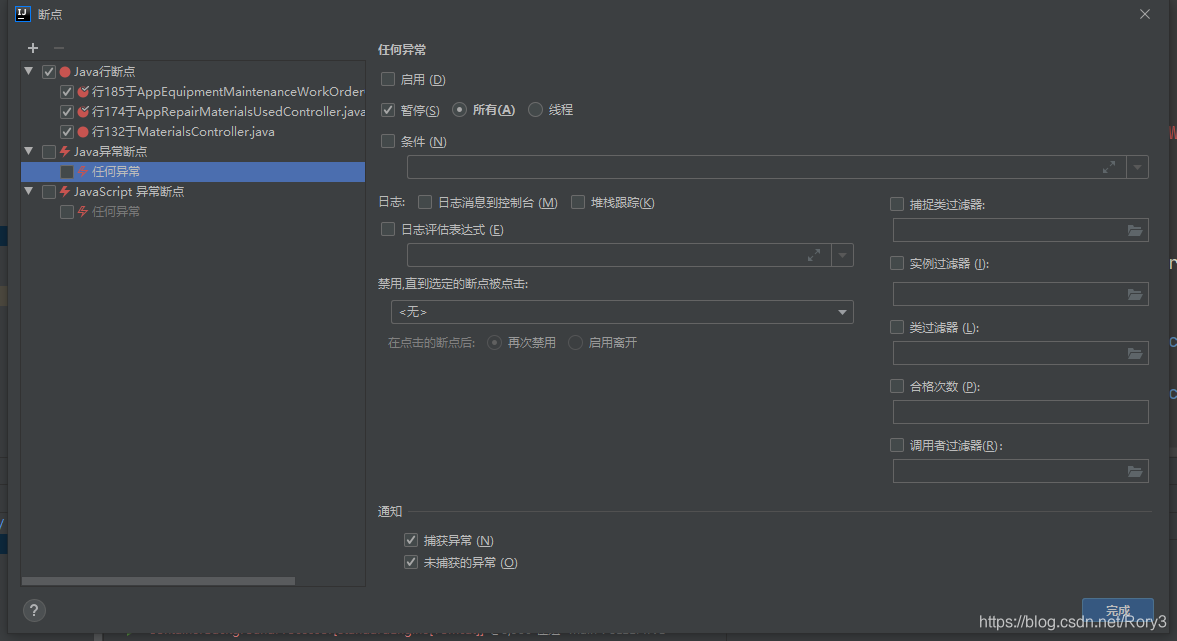The height and width of the screenshot is (641, 1177).
Task: Uncheck 未捕获的异常 (O) checkbox
Action: [x=411, y=561]
